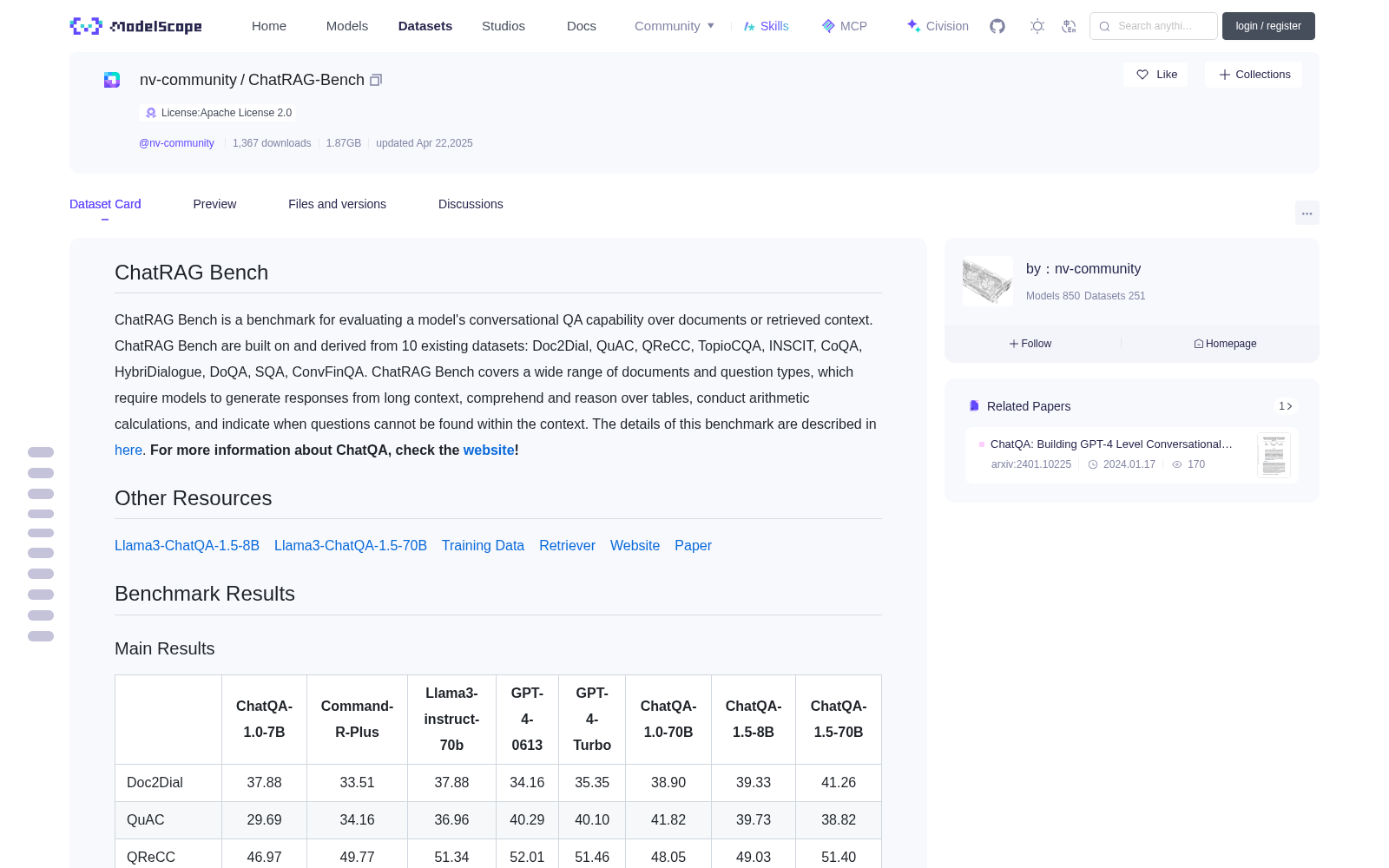Open the ChatQA paper thumbnail
Image resolution: width=1389 pixels, height=868 pixels.
1274,455
